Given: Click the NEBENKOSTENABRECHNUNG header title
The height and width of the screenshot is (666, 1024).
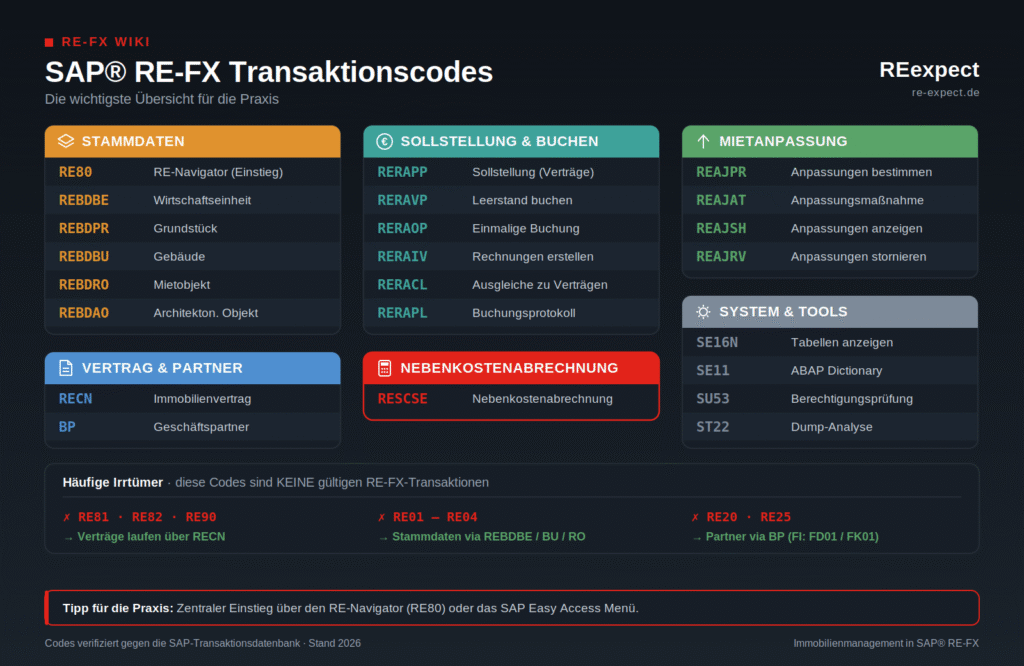Looking at the screenshot, I should pos(509,368).
